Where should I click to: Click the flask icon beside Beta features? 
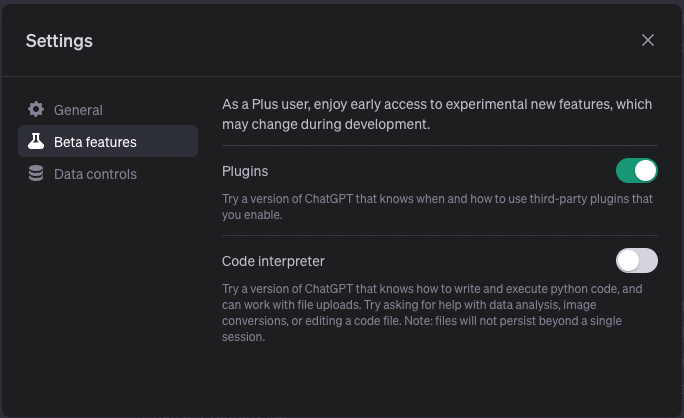[x=36, y=141]
